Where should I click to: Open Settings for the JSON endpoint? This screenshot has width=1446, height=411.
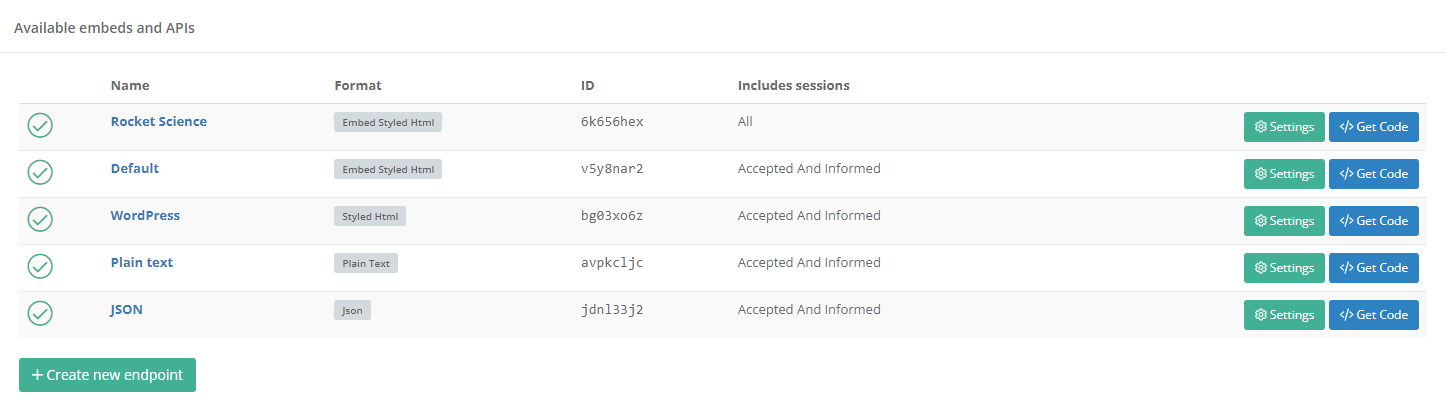(x=1284, y=315)
